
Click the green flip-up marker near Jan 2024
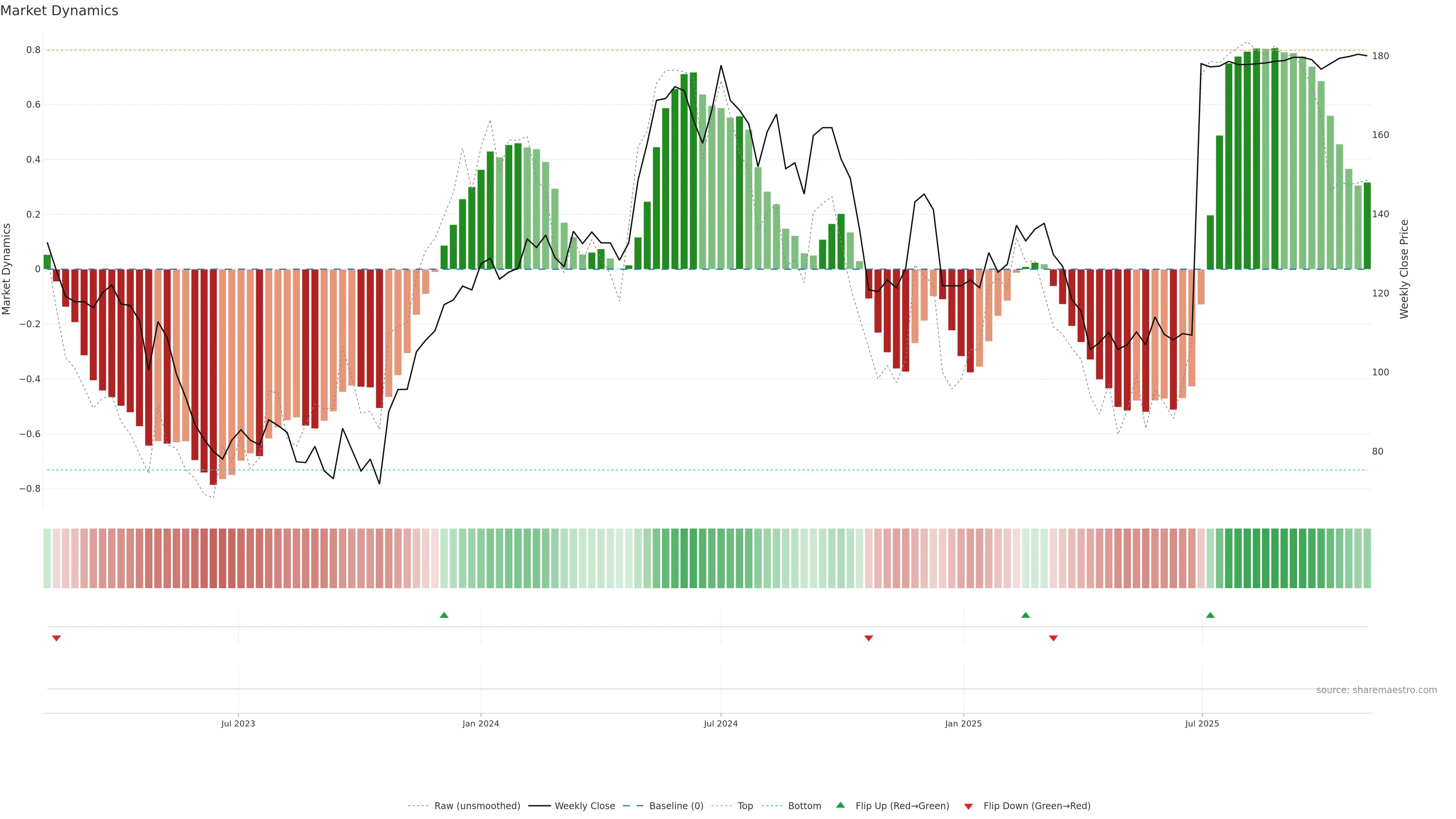tap(444, 615)
